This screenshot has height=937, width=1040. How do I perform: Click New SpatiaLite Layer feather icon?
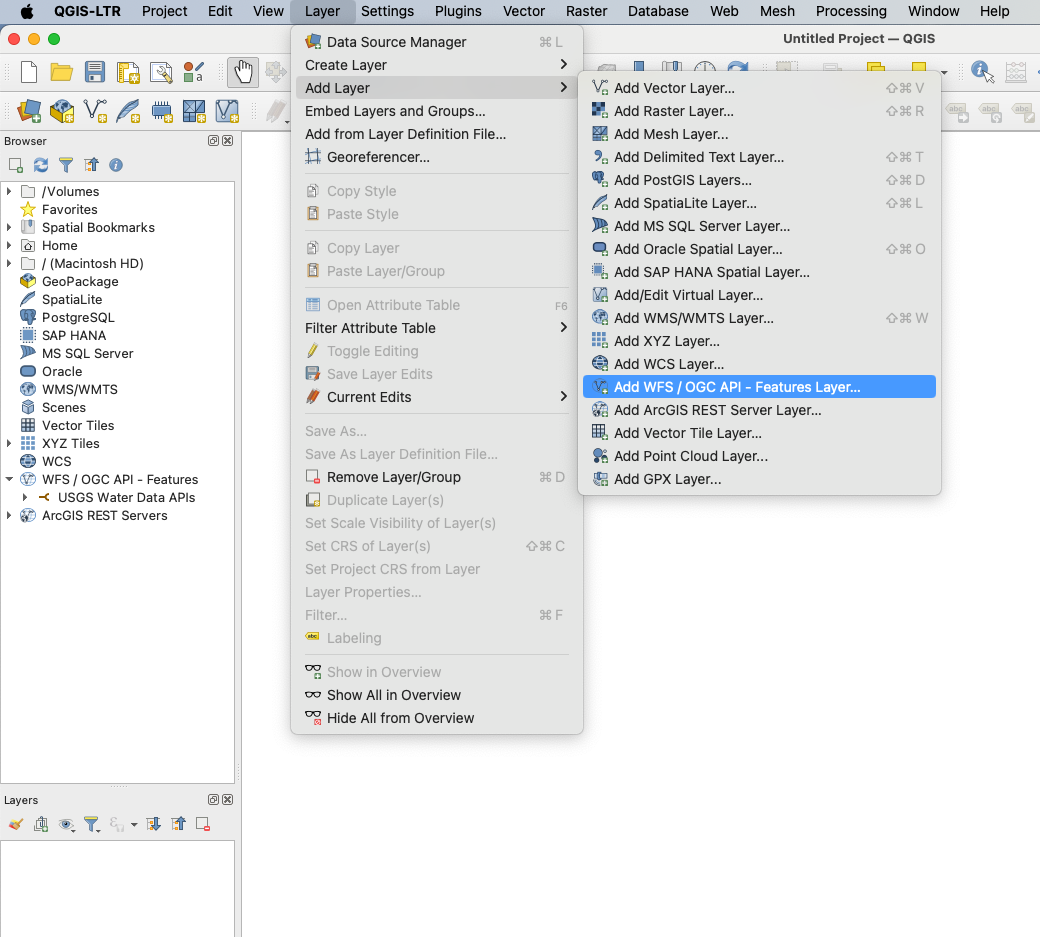[x=127, y=111]
